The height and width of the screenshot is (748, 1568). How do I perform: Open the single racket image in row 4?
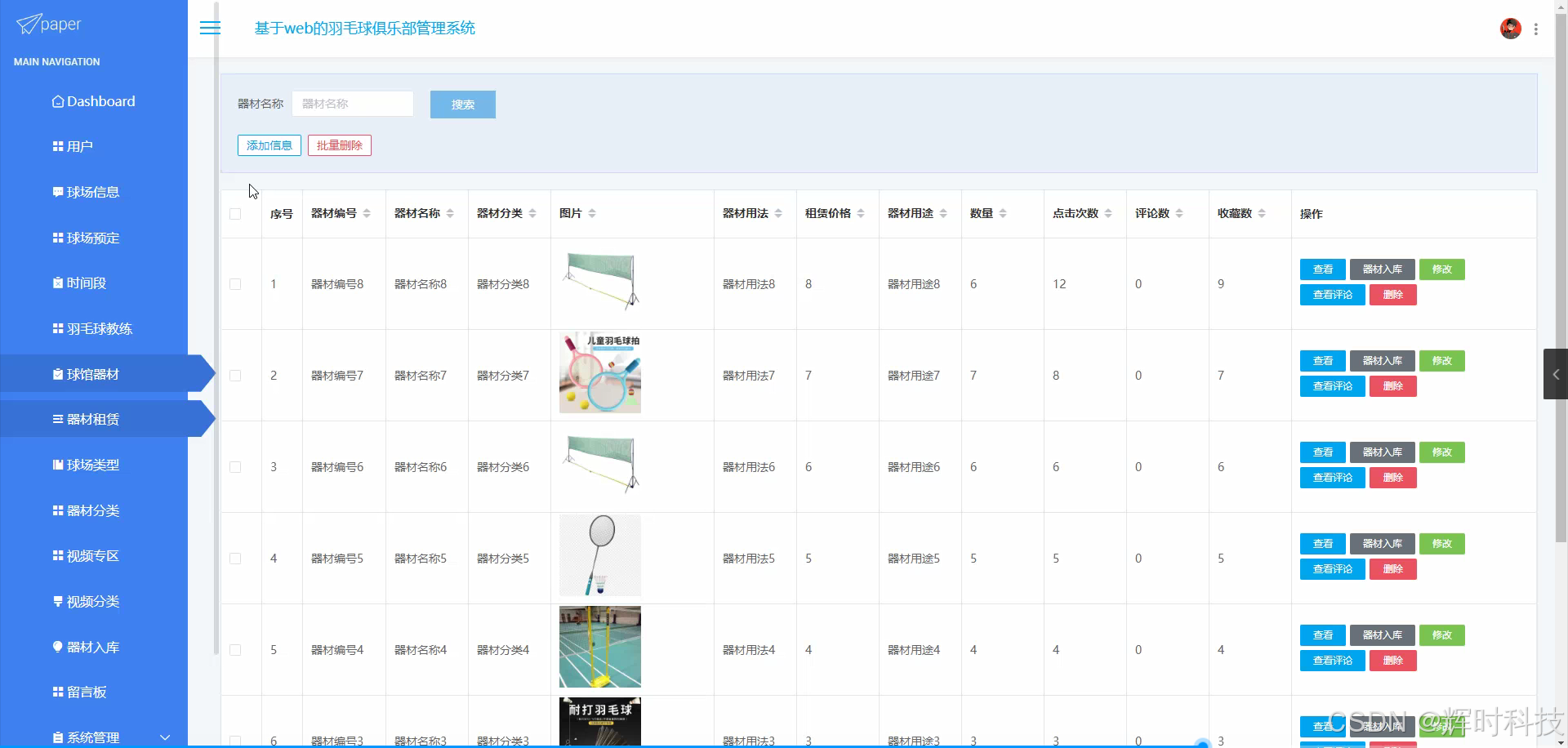600,555
